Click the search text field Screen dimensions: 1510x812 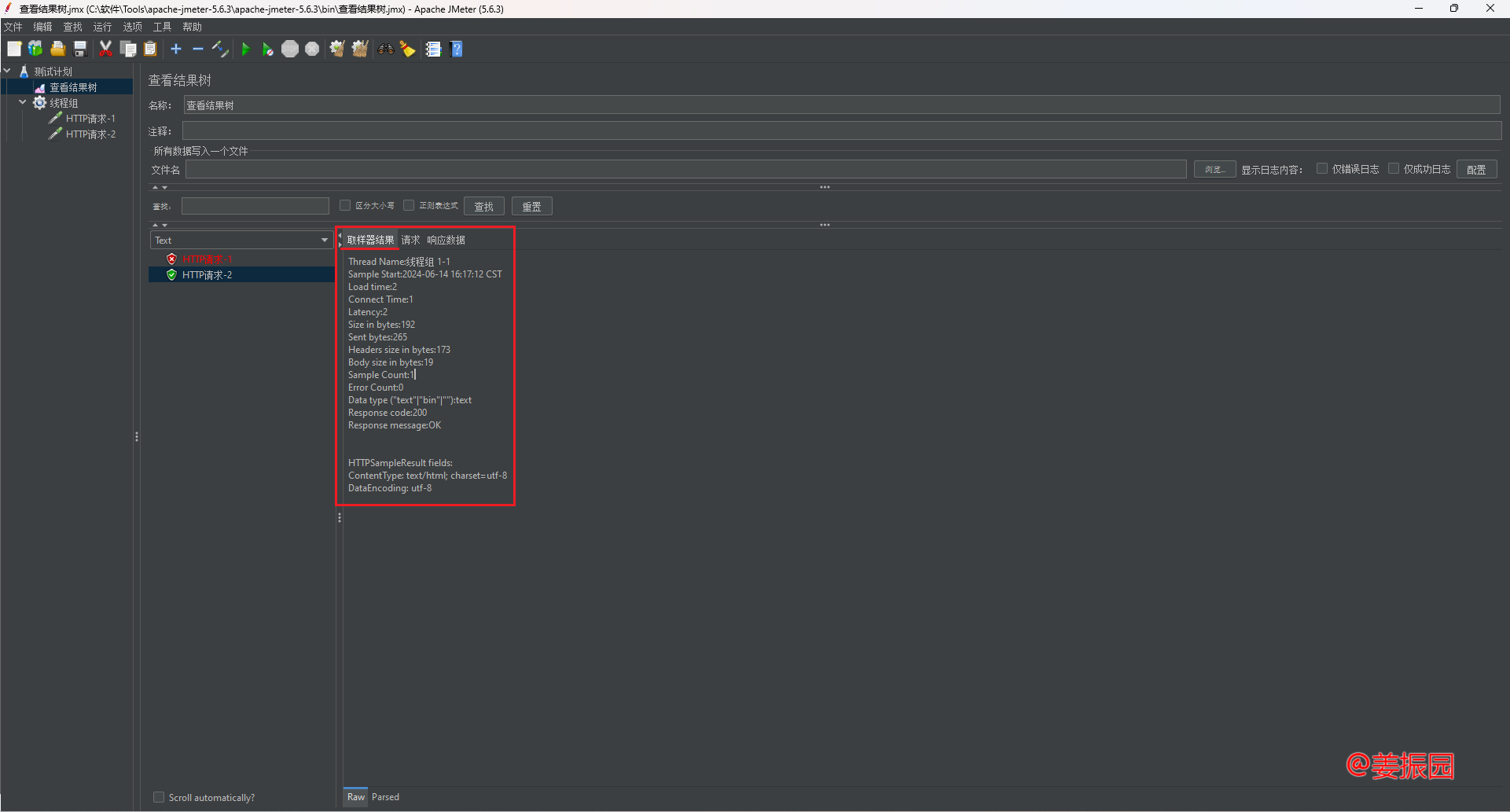(x=255, y=206)
